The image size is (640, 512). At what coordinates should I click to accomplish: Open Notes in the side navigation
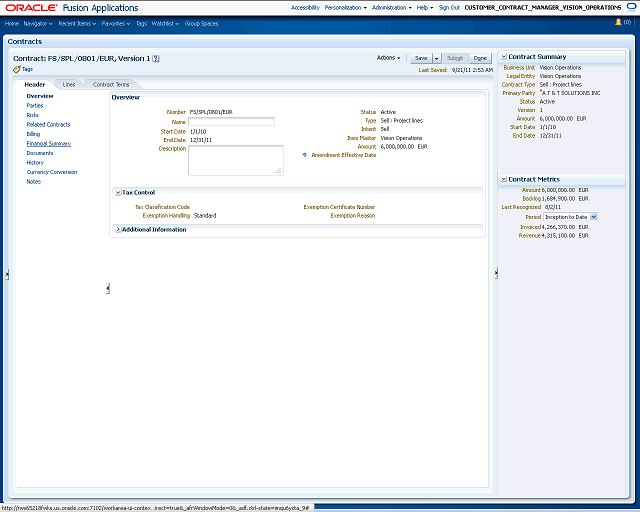[33, 182]
